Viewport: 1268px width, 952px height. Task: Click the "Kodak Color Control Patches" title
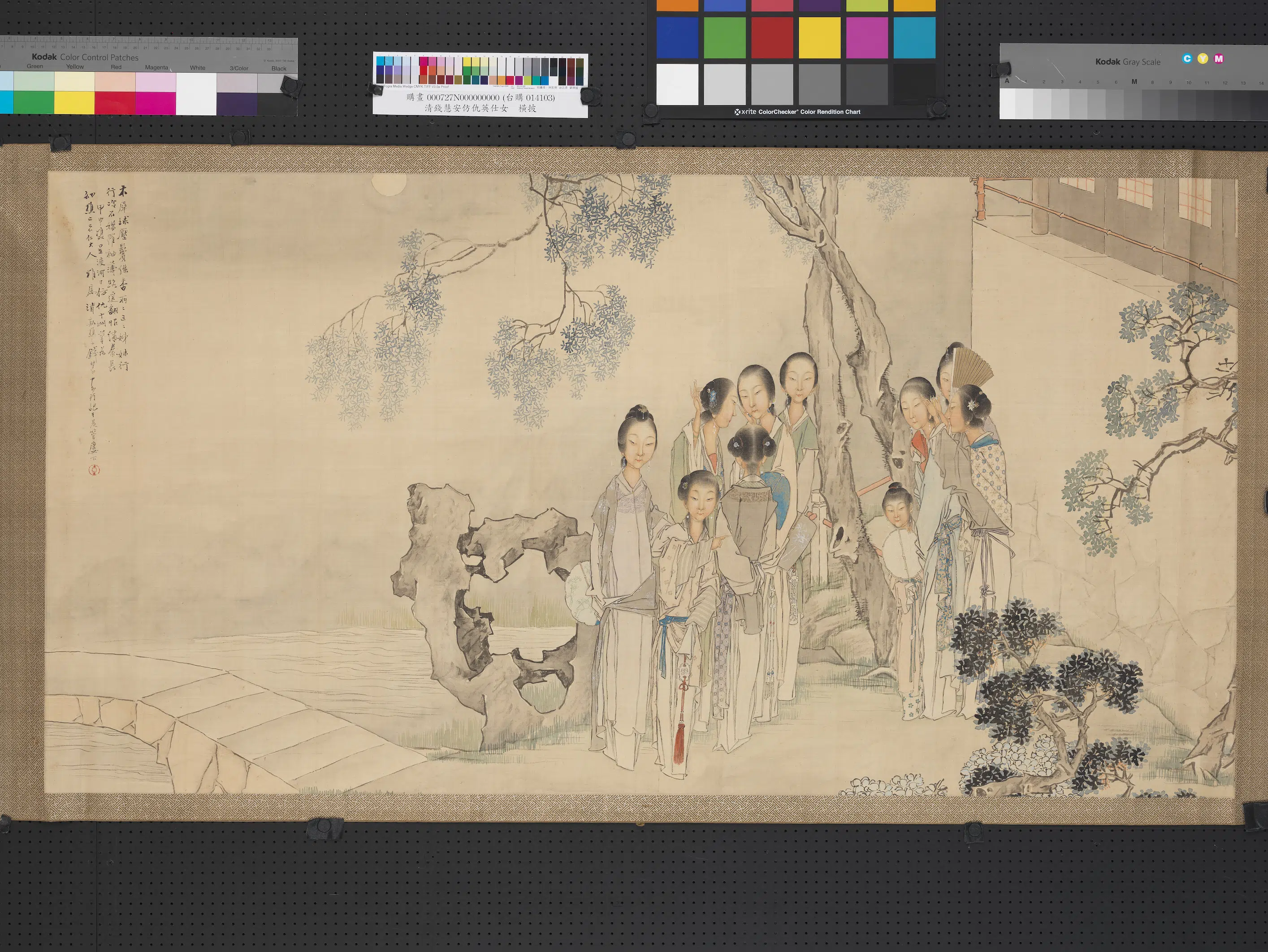tap(85, 57)
